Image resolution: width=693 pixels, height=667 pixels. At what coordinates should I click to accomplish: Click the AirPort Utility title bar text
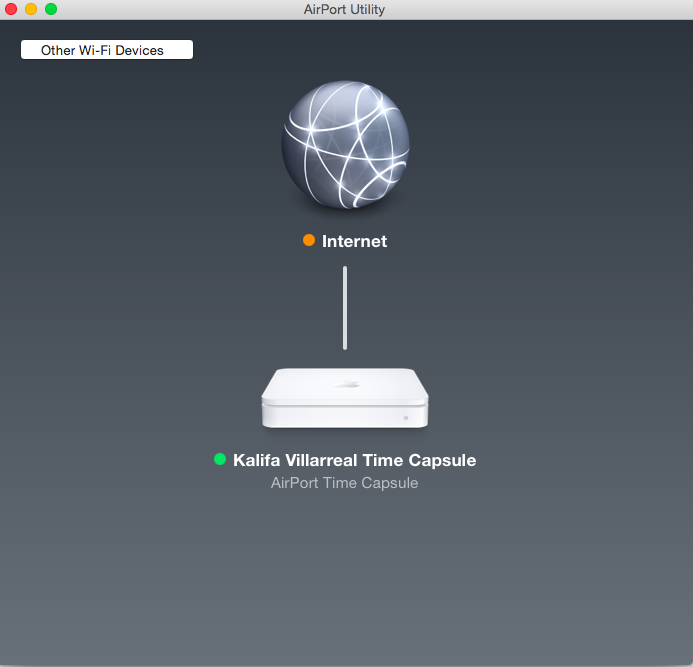pos(344,9)
